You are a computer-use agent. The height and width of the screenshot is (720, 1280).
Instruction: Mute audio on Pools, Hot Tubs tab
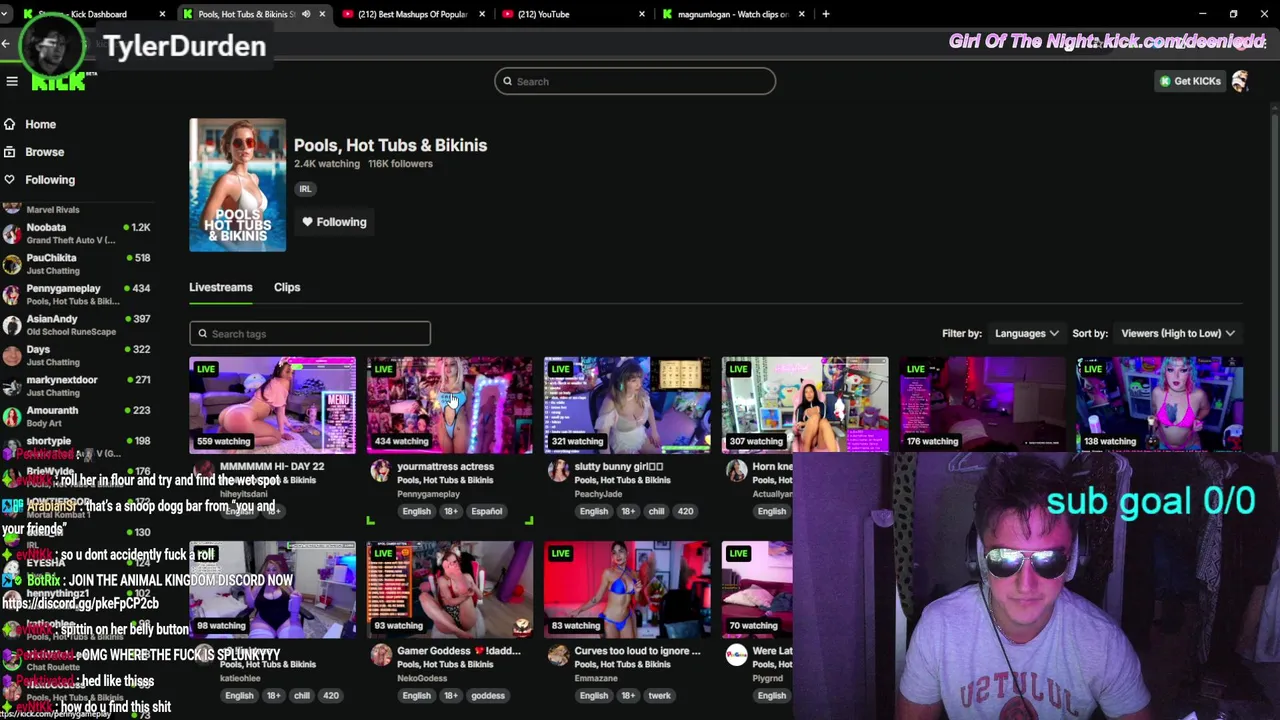306,14
